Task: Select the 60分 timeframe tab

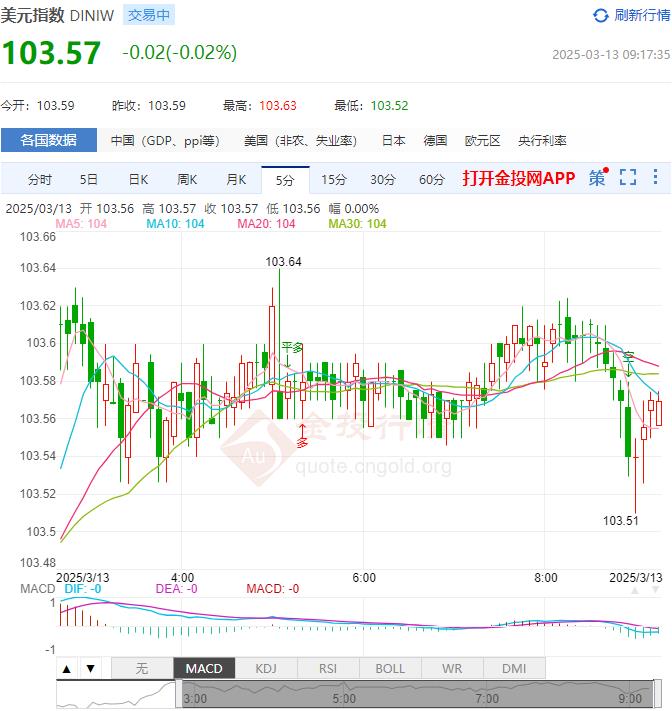Action: click(432, 180)
